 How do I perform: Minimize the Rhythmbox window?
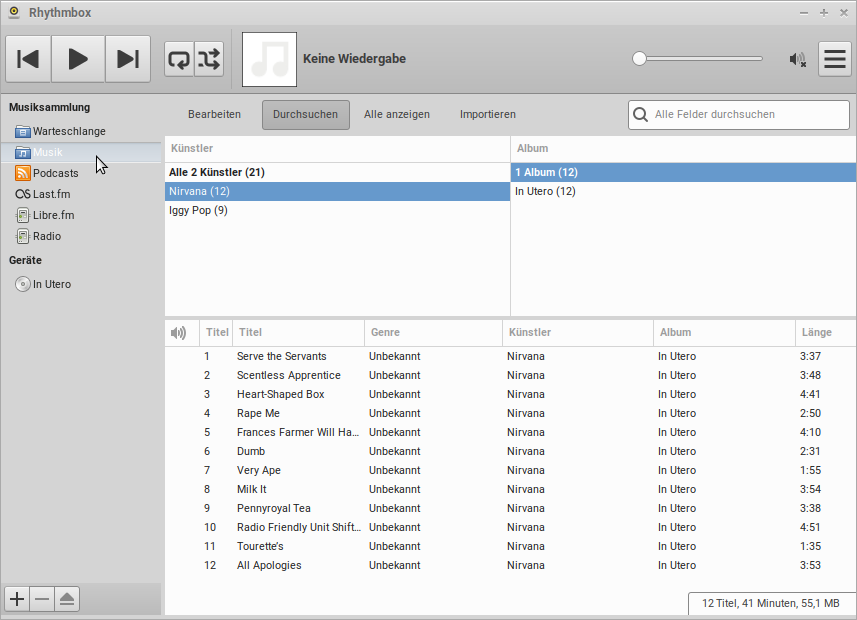tap(803, 13)
